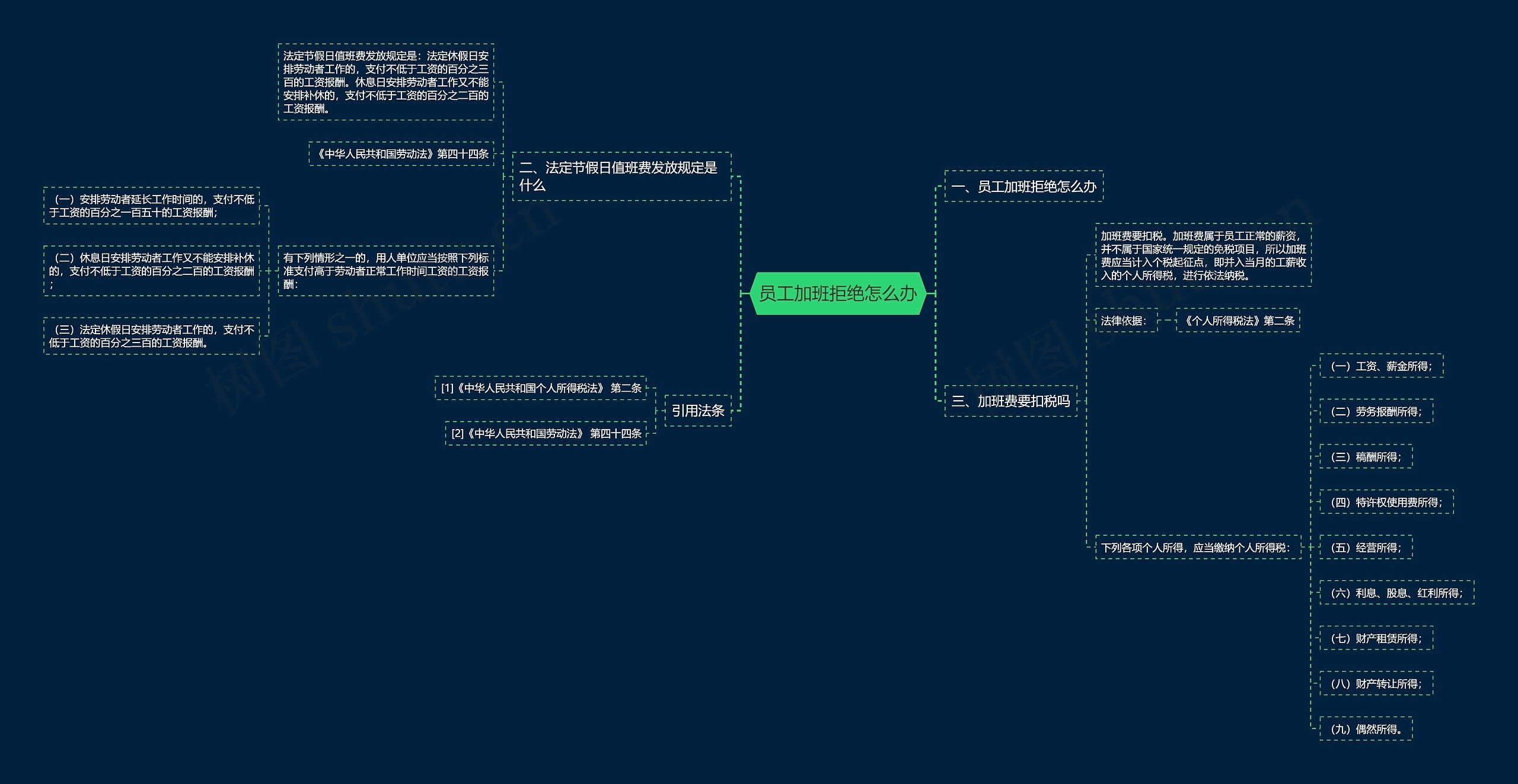Select the 《个人所得税法》第二条 node
This screenshot has height=784, width=1518.
1238,321
